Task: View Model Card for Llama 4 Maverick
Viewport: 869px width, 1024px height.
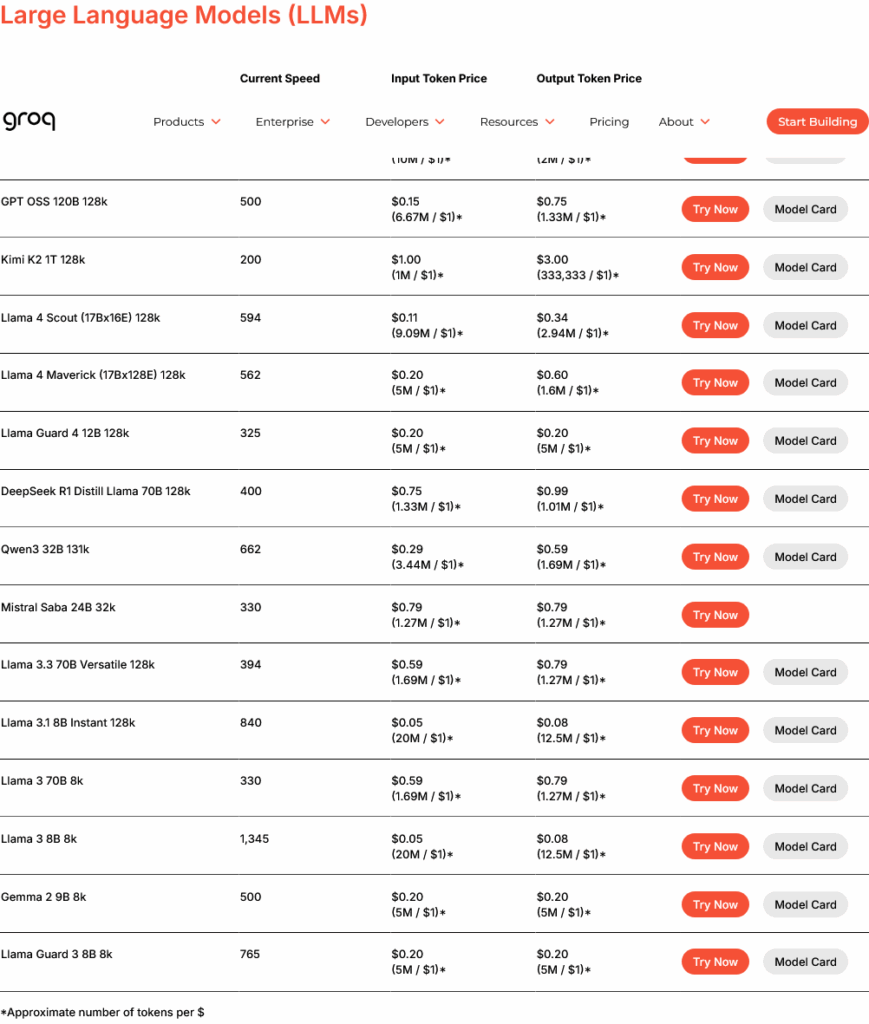Action: pyautogui.click(x=805, y=383)
